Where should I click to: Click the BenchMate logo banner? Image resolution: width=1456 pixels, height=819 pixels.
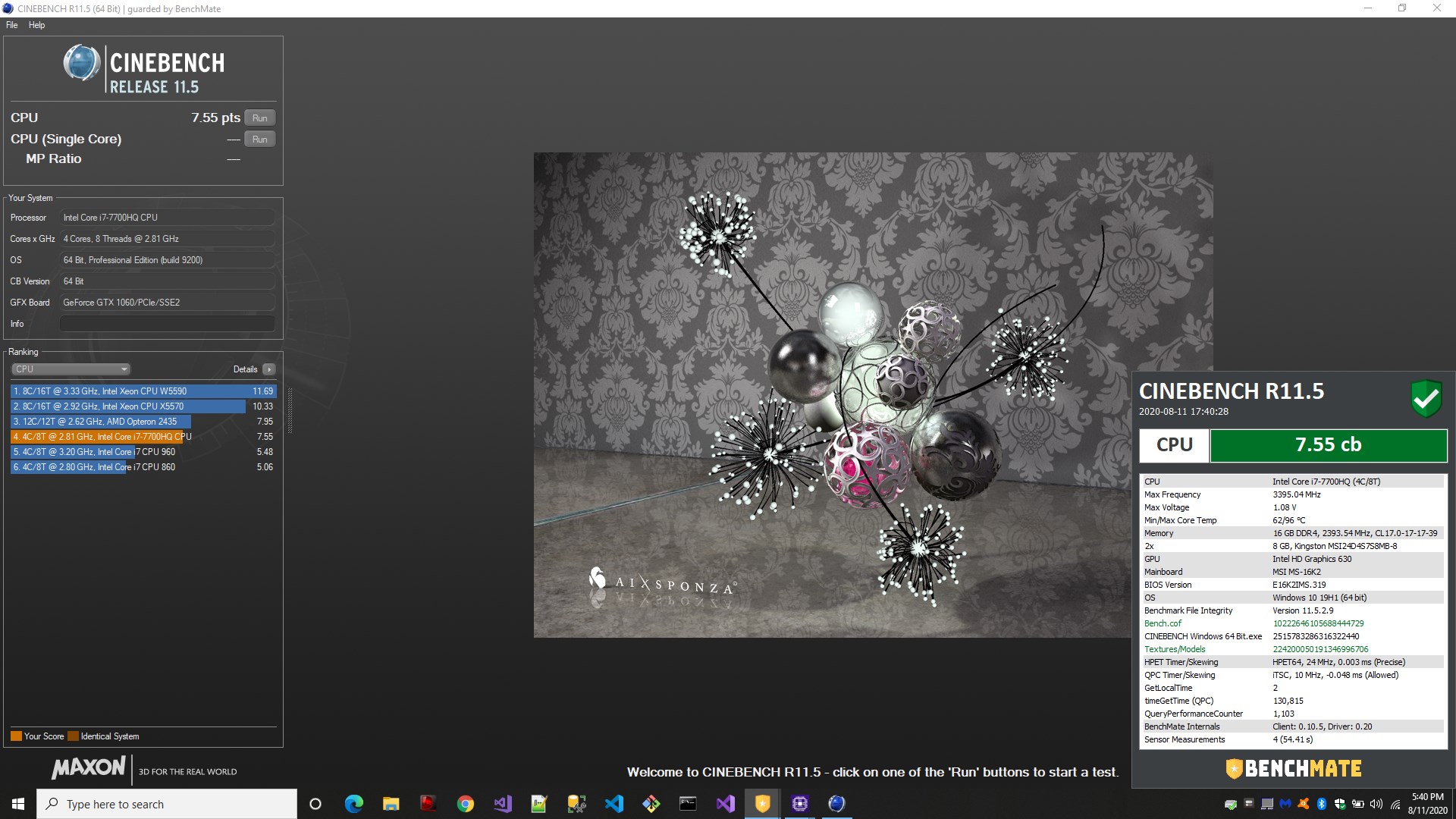[1293, 769]
